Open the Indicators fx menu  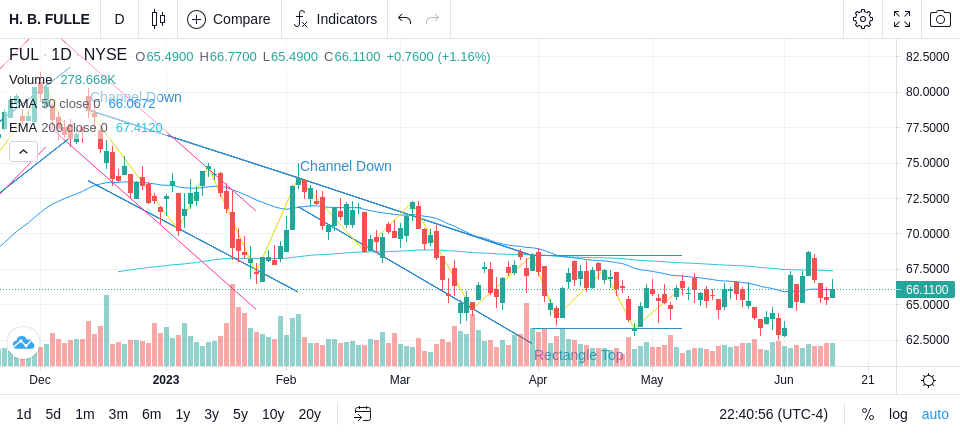(x=301, y=19)
